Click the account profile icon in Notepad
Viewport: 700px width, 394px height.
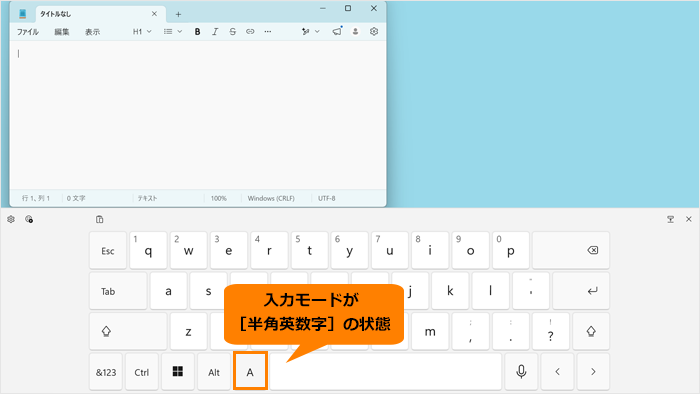[355, 32]
